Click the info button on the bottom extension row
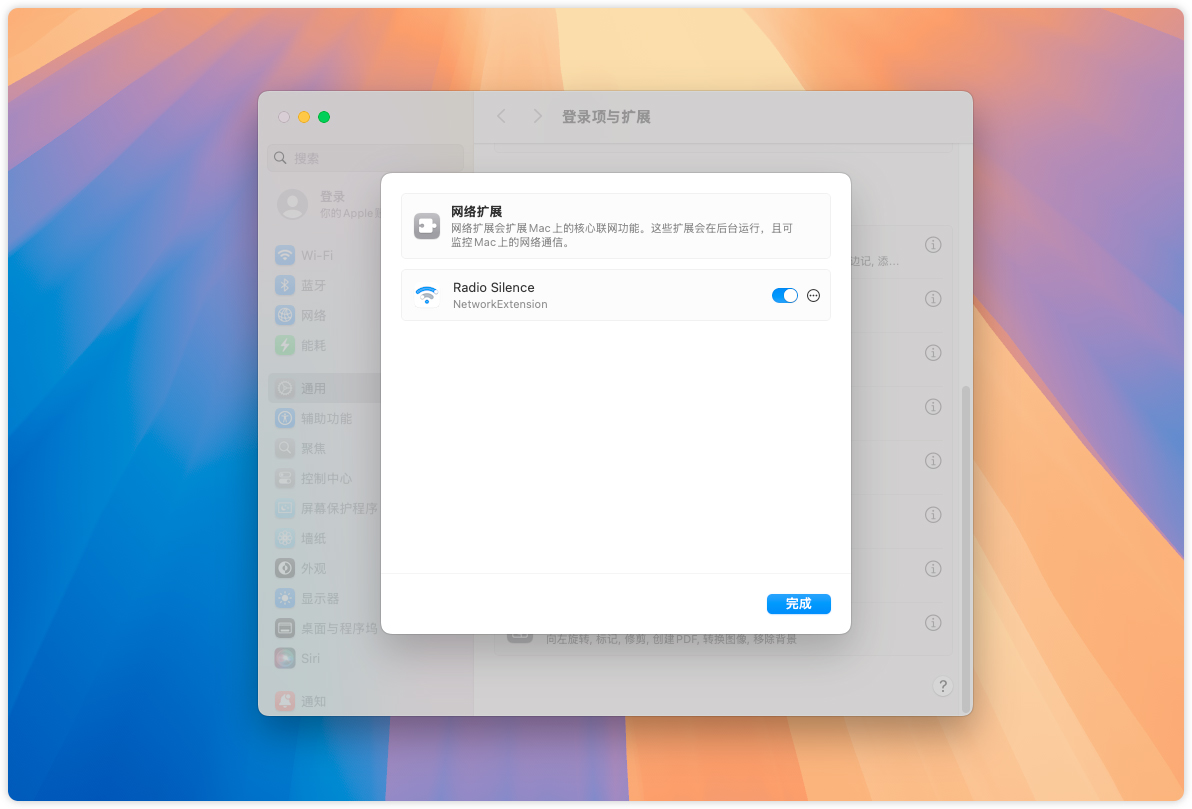This screenshot has width=1192, height=809. pos(933,623)
